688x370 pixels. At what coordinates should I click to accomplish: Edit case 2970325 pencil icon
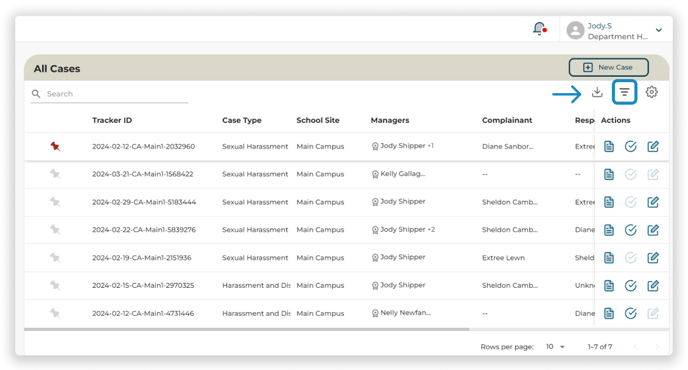point(653,286)
